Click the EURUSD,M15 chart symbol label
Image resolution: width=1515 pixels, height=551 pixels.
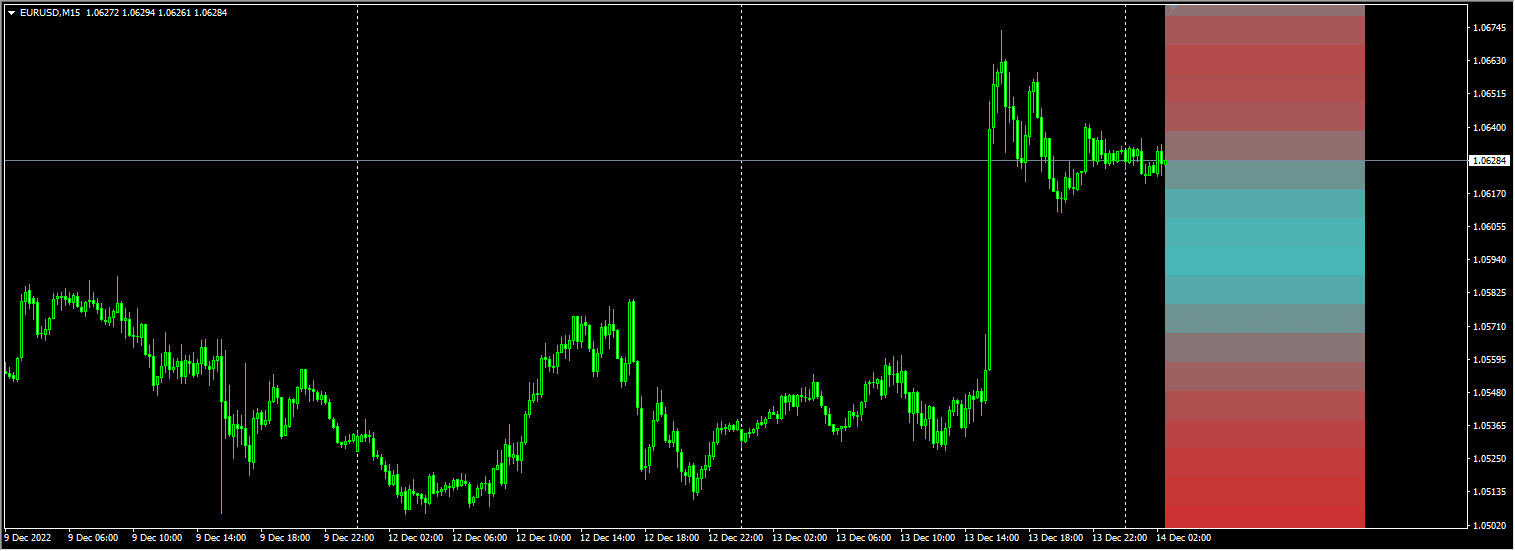tap(50, 13)
